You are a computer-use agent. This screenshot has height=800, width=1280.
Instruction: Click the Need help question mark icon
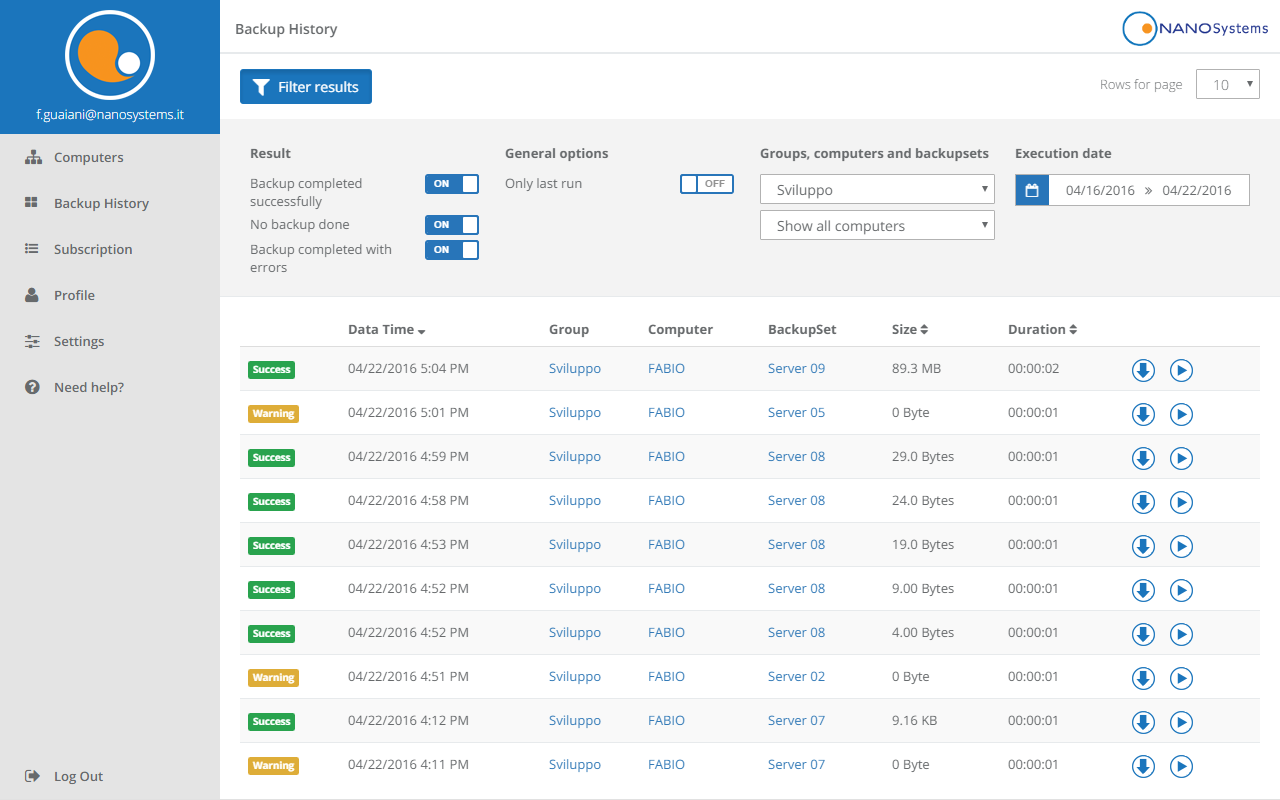[x=32, y=387]
